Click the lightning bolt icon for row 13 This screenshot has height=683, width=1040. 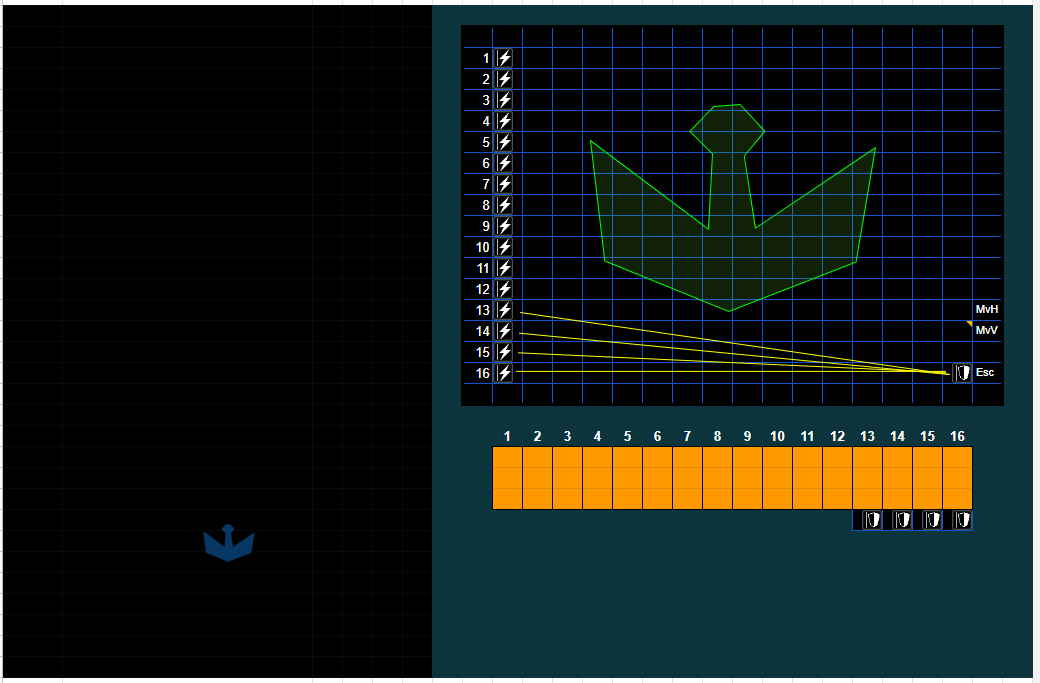click(504, 310)
